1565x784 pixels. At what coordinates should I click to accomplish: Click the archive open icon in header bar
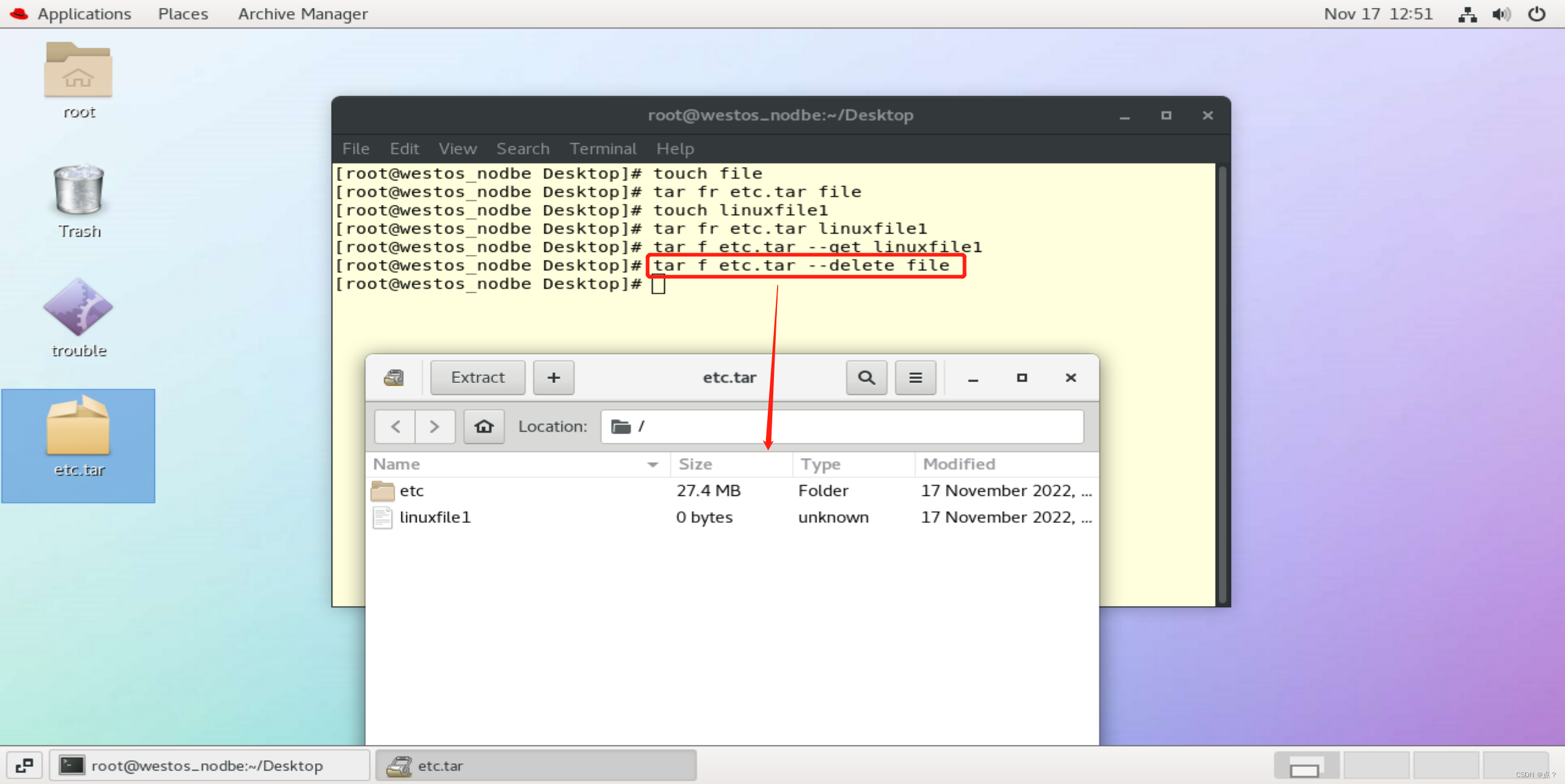tap(394, 377)
